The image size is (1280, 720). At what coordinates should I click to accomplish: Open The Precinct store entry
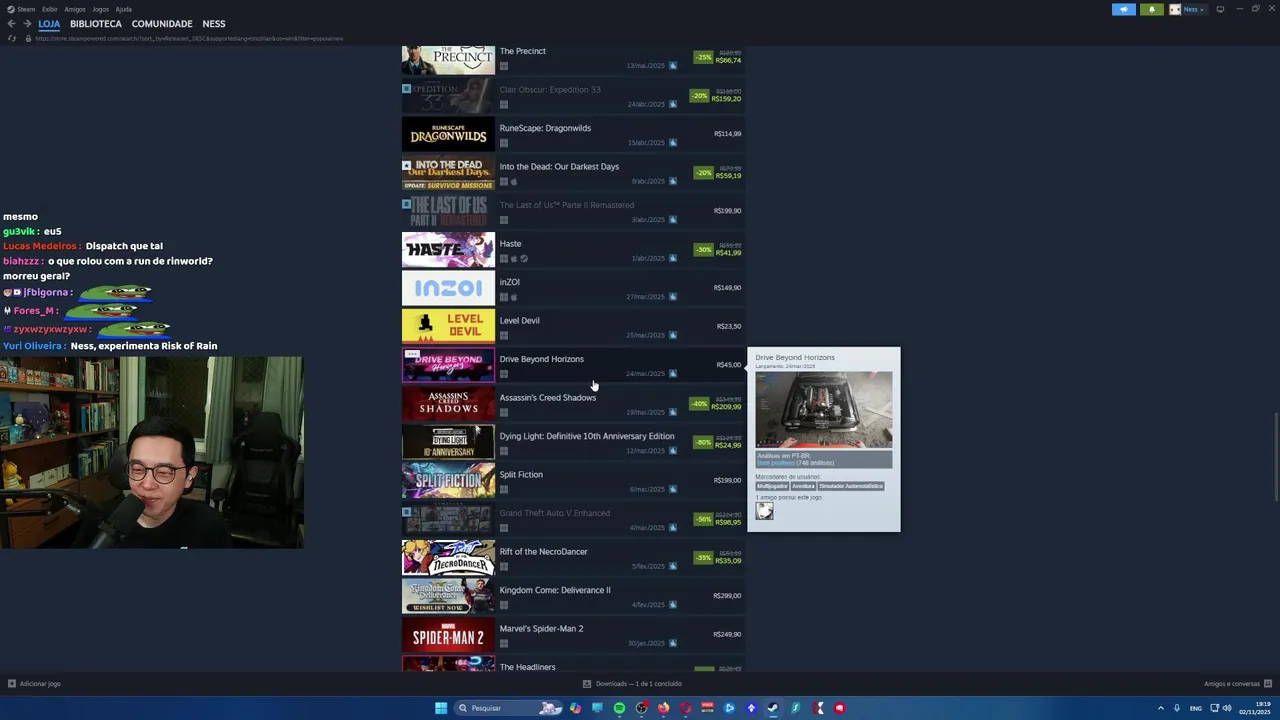pos(571,58)
